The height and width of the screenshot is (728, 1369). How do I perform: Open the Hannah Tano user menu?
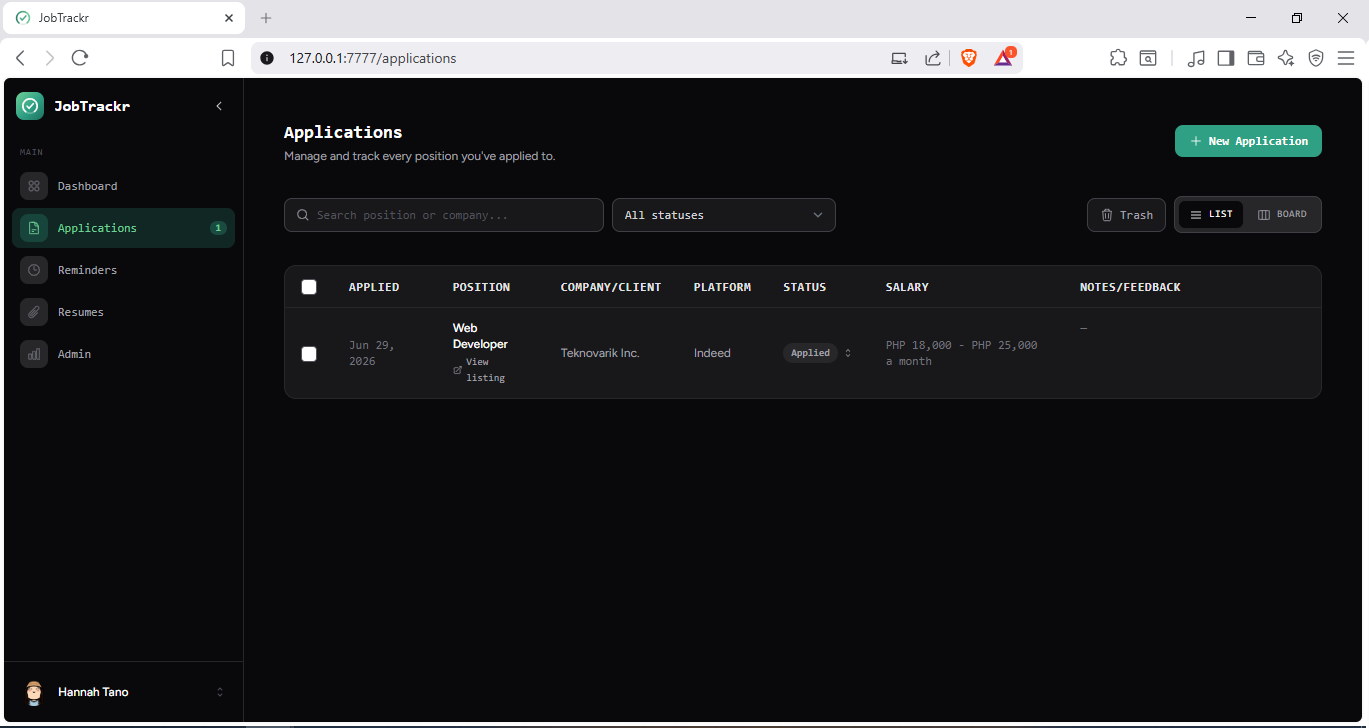point(123,692)
